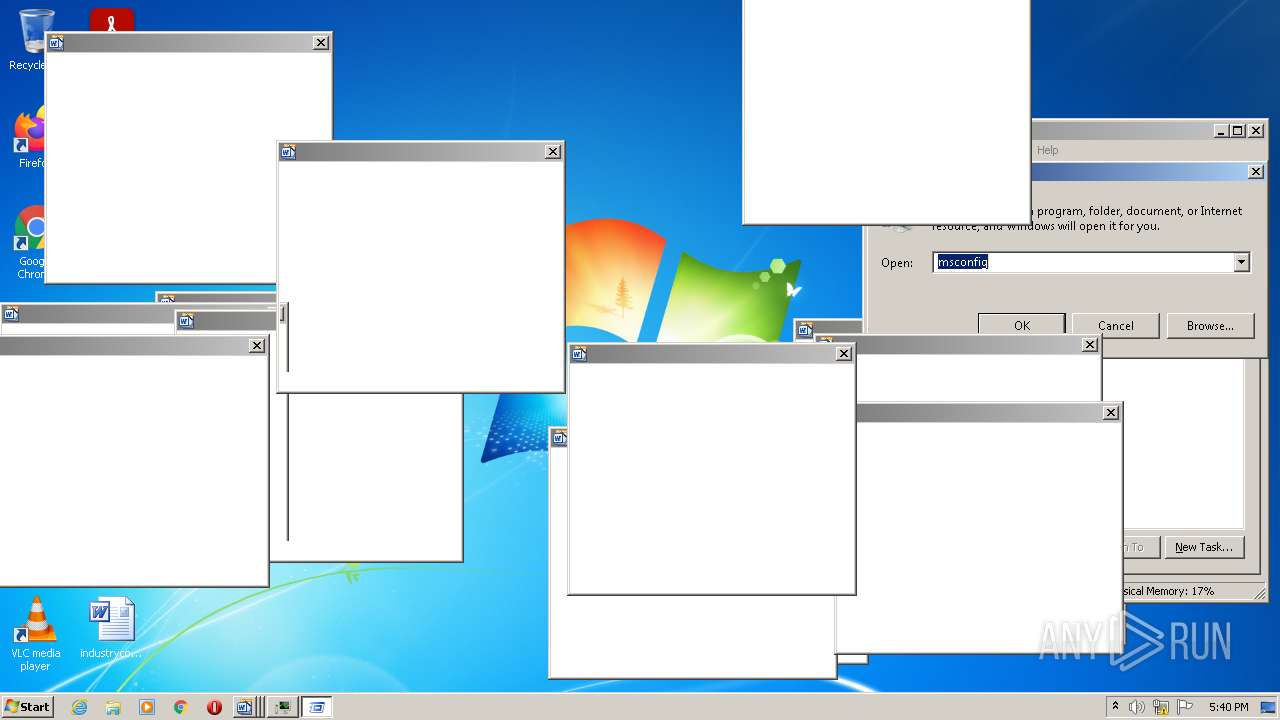
Task: Click Word icon of window covering Recycle Bin
Action: point(56,42)
